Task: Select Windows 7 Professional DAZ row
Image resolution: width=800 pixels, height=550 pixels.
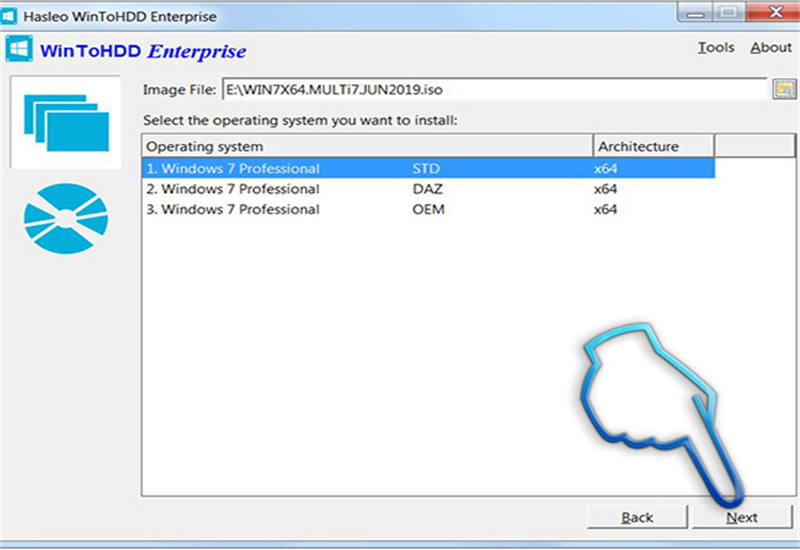Action: pos(428,189)
